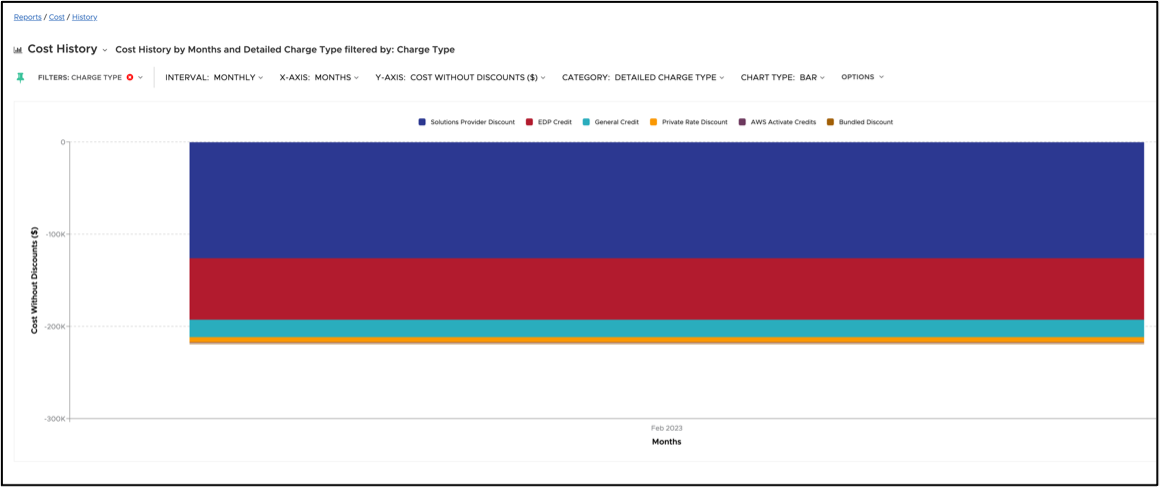The height and width of the screenshot is (491, 1164).
Task: Toggle Bundled Discount legend swatch
Action: pos(831,122)
